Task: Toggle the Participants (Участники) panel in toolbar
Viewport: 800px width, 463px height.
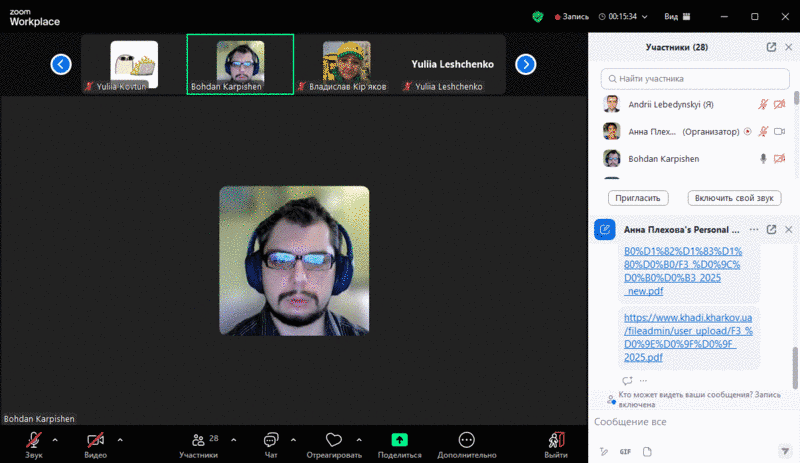Action: (x=198, y=440)
